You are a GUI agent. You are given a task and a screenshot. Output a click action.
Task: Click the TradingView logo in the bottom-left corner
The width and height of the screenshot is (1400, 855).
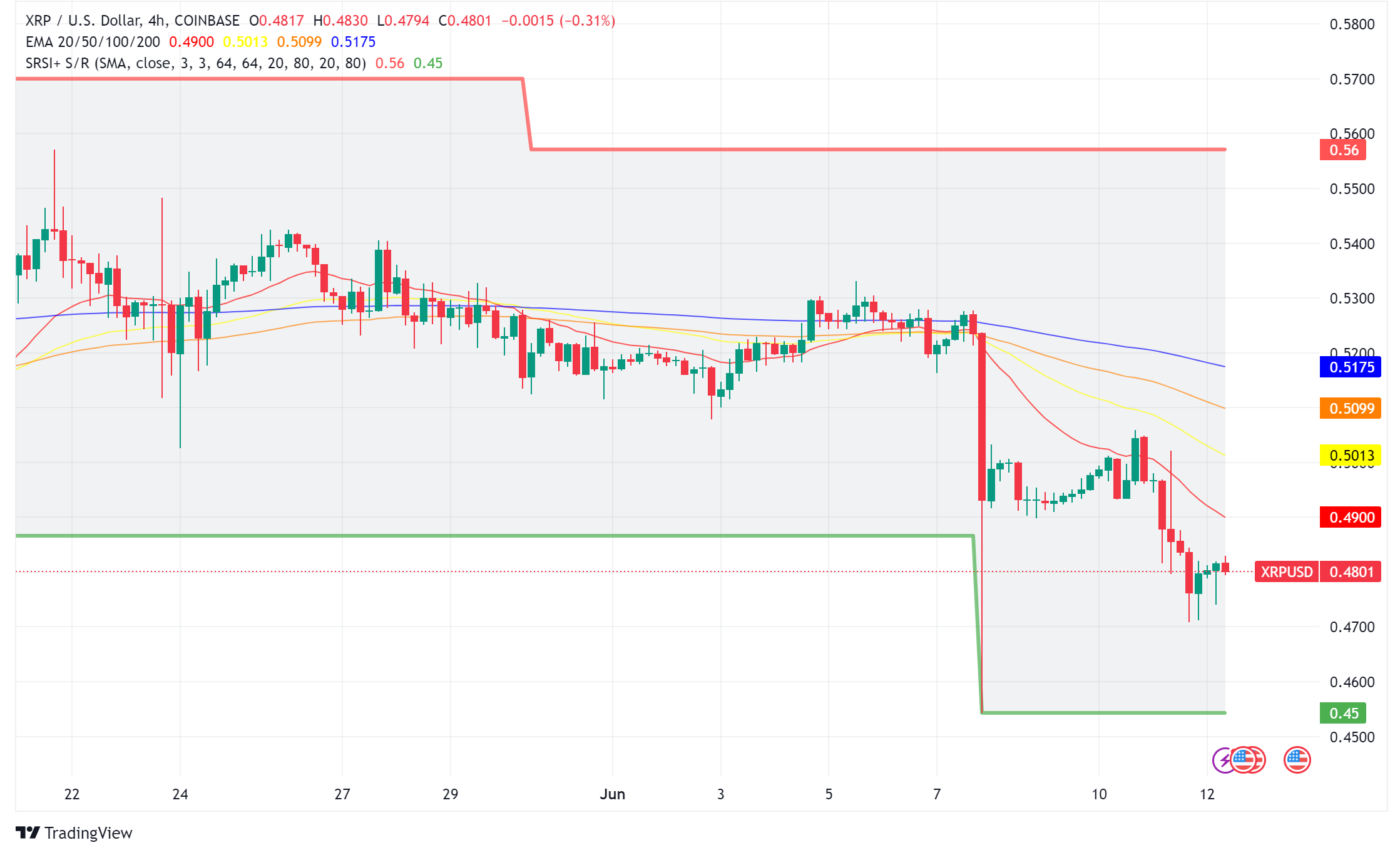pos(72,833)
